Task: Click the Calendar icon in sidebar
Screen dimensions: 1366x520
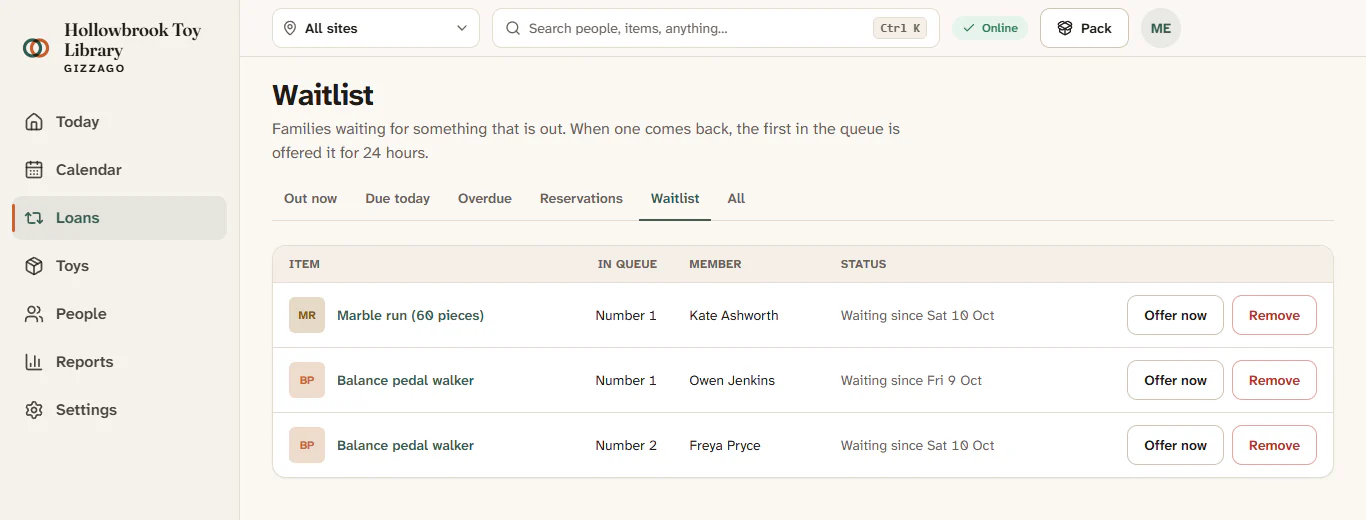Action: coord(34,170)
